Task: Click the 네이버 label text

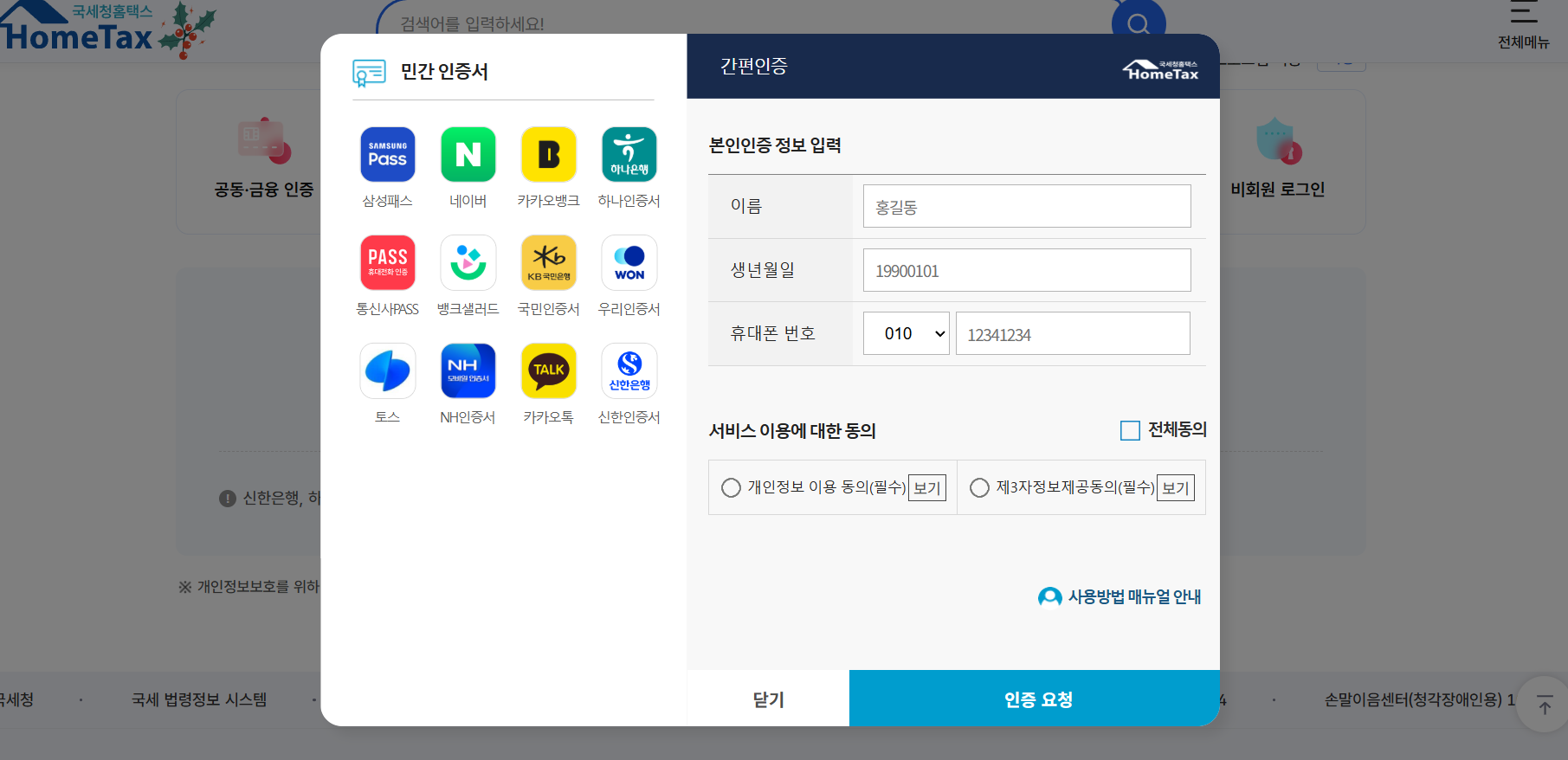Action: [468, 201]
